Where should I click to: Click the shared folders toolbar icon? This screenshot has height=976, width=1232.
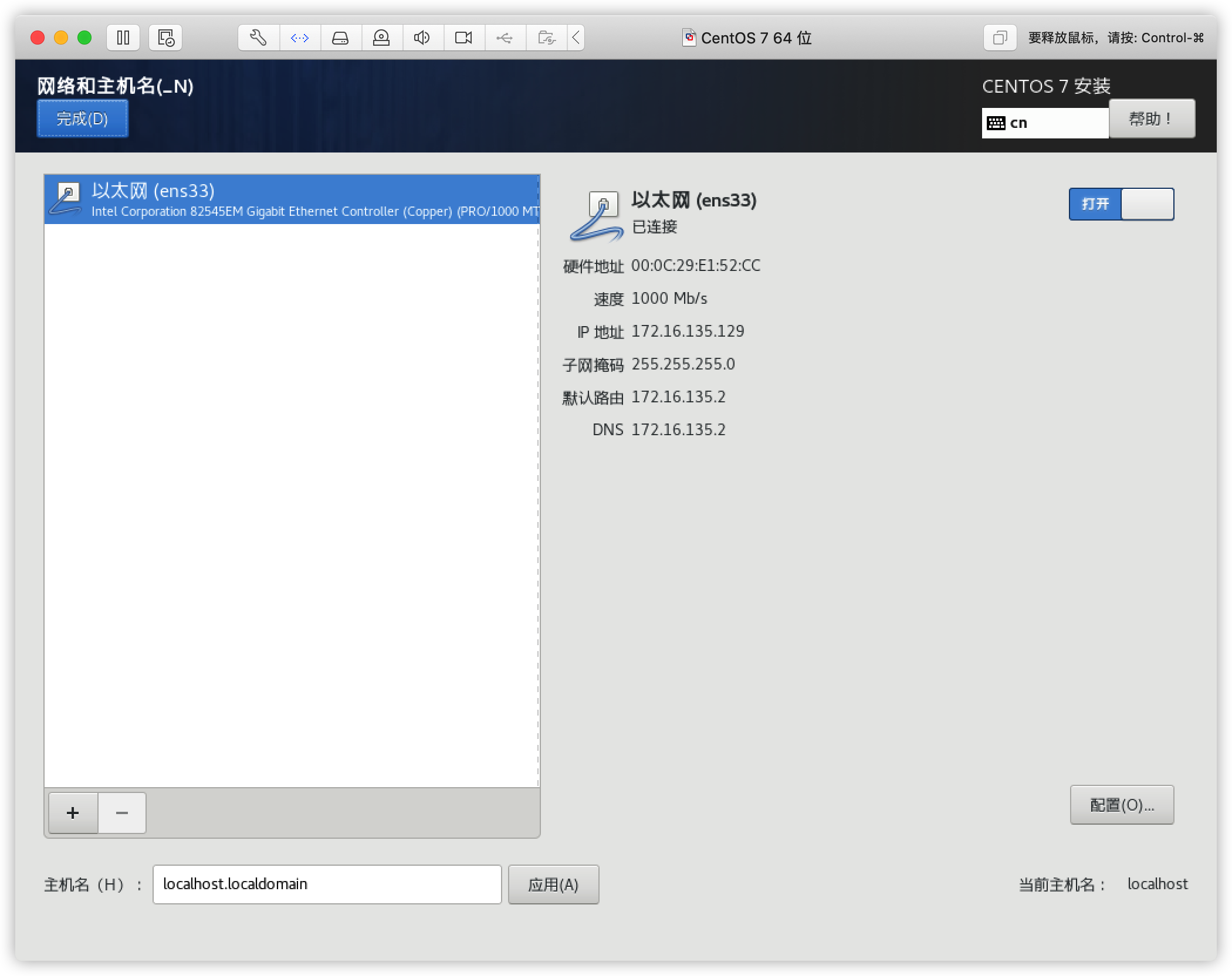coord(546,38)
